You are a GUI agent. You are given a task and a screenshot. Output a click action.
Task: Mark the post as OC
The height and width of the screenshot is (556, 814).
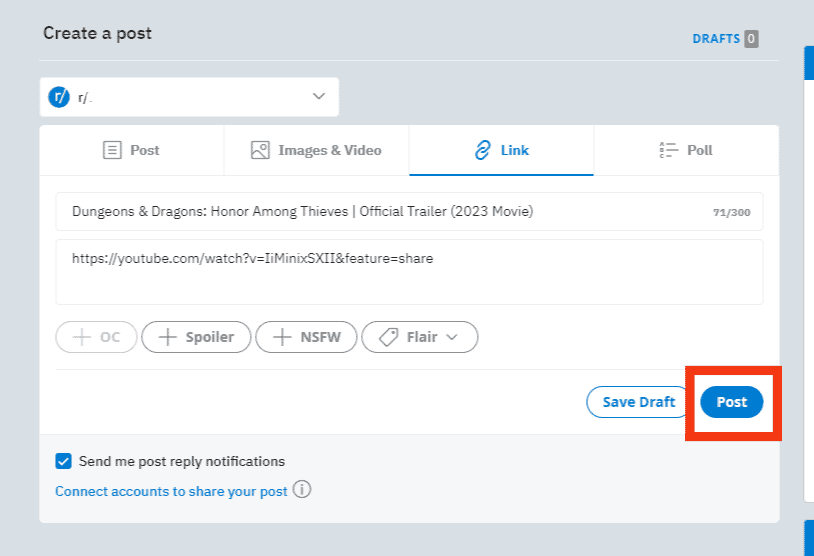[96, 337]
